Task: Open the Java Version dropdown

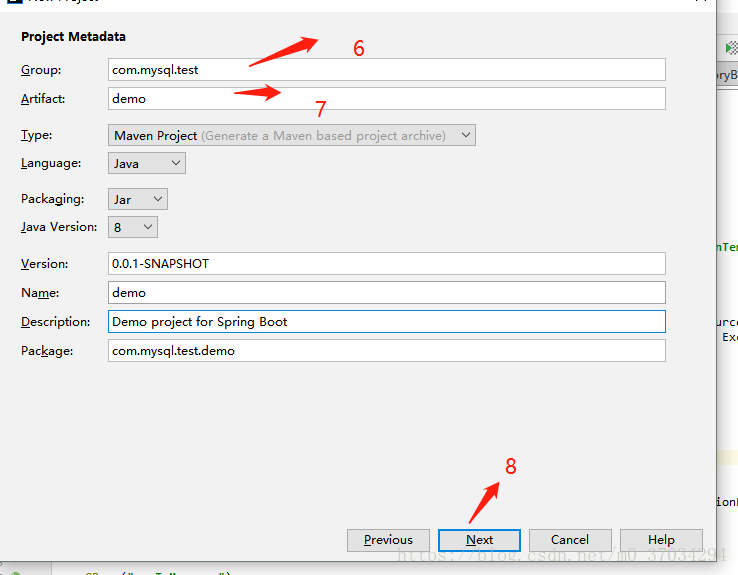Action: (x=133, y=227)
